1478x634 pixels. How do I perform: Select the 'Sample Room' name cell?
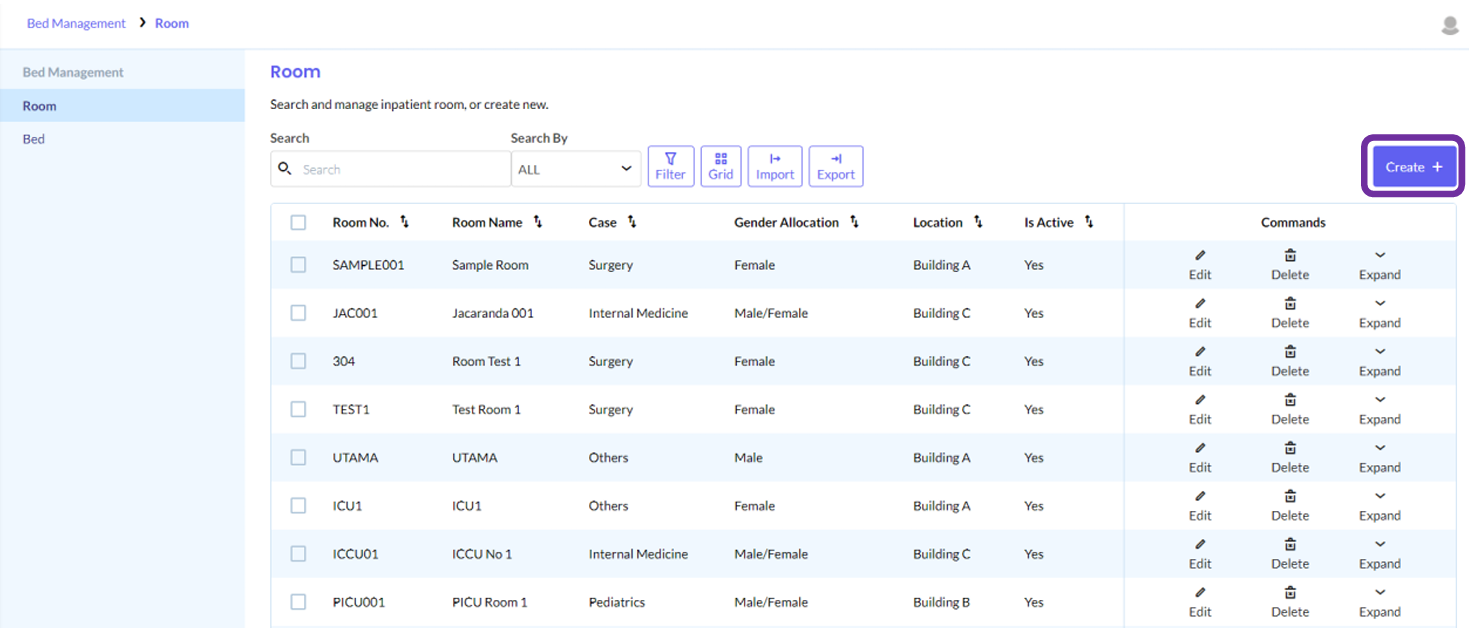click(490, 265)
